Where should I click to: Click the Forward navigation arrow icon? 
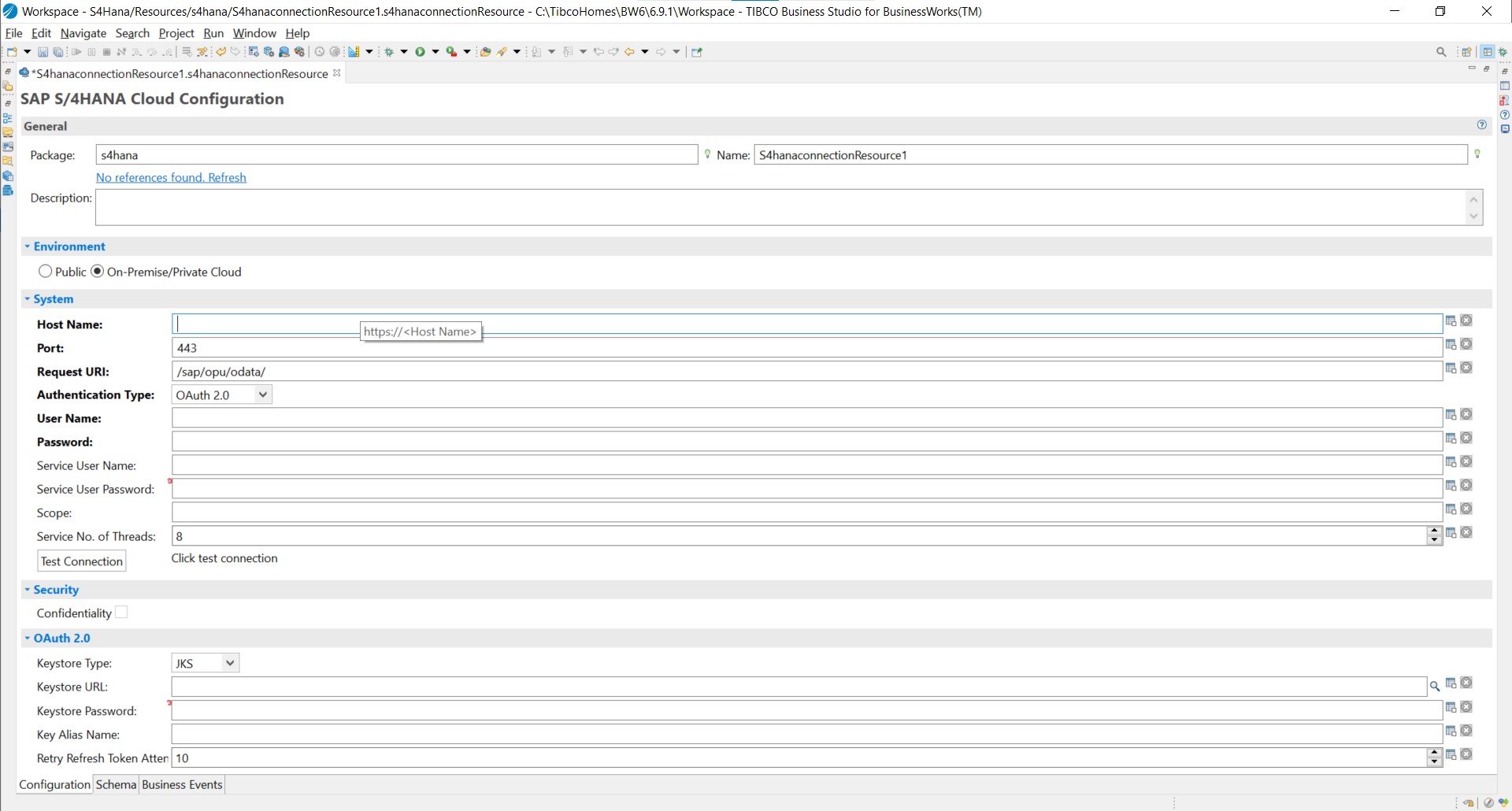[x=661, y=52]
